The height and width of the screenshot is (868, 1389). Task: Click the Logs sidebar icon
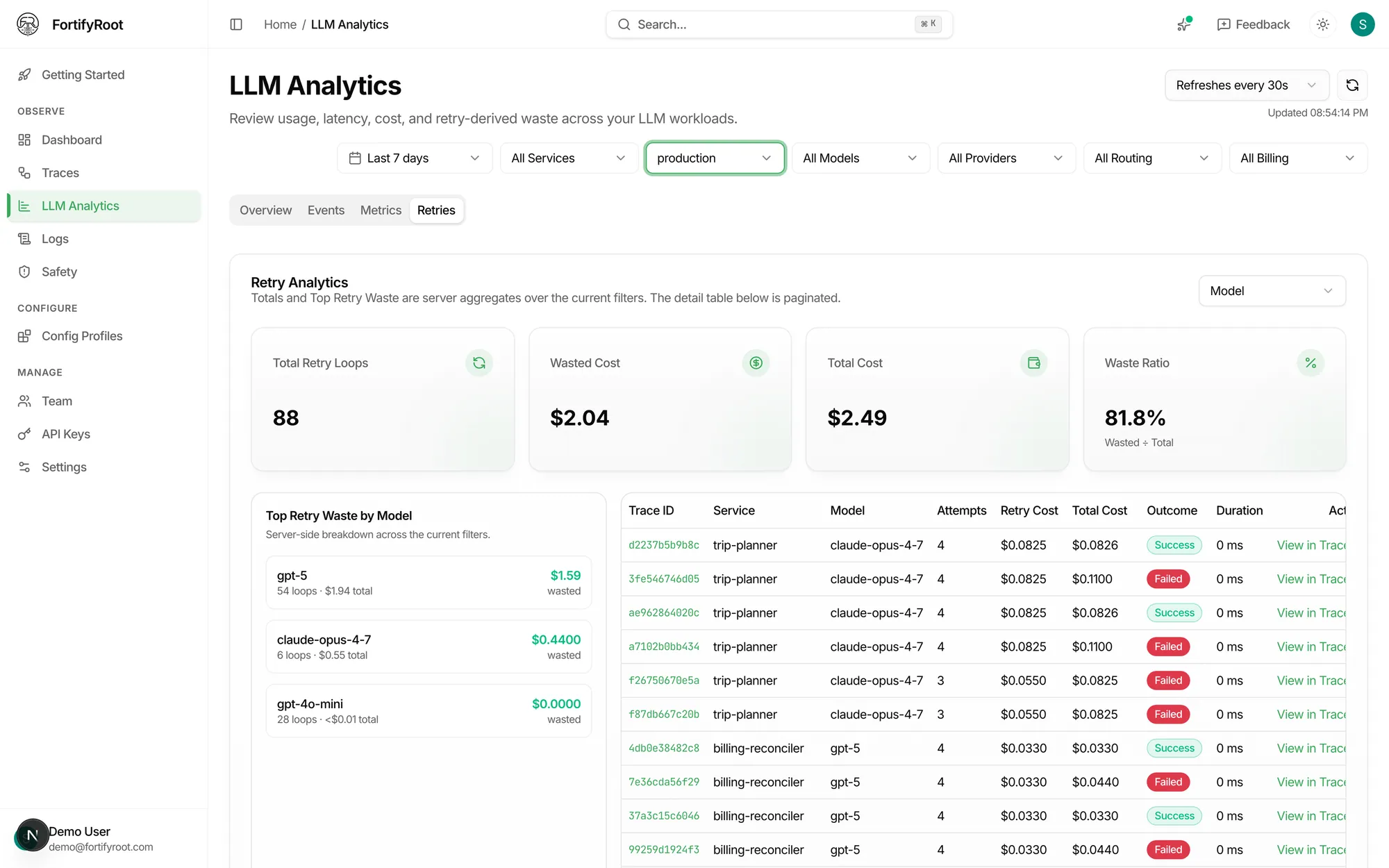tap(24, 239)
